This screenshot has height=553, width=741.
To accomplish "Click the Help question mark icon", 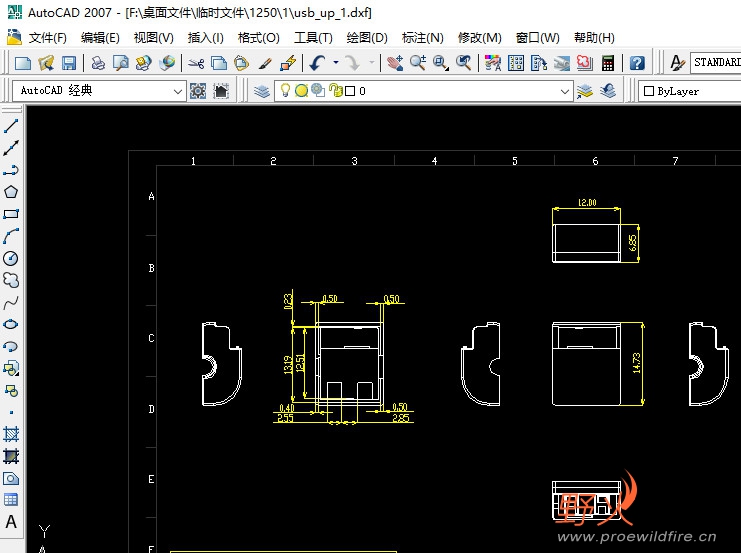I will (x=637, y=62).
